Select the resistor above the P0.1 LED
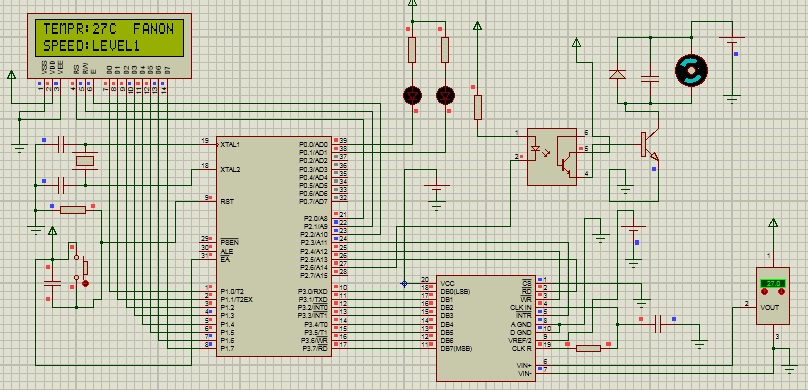The width and height of the screenshot is (808, 390). tap(445, 50)
